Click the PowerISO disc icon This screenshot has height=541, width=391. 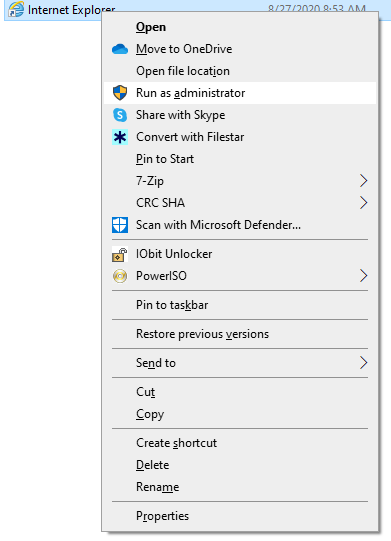120,276
